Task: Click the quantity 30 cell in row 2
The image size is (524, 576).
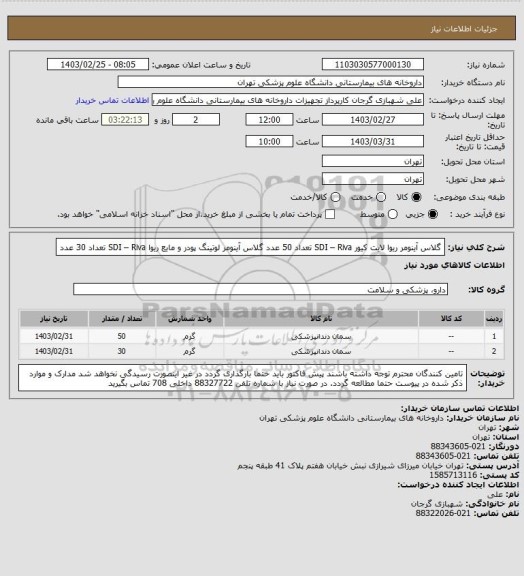Action: tap(122, 351)
